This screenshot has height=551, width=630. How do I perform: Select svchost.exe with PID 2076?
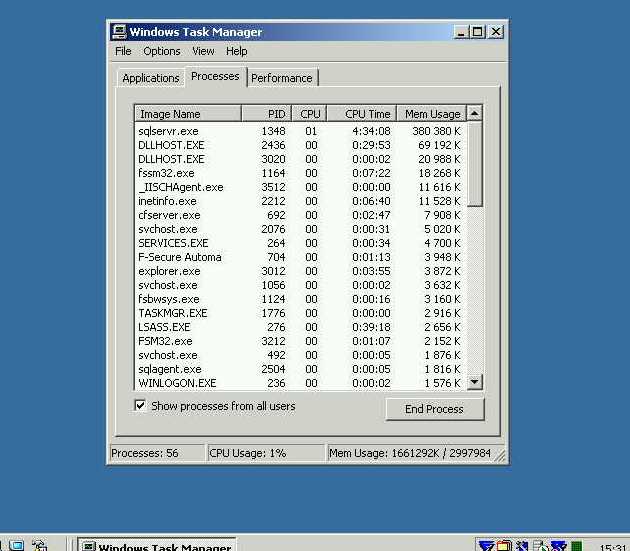[x=300, y=229]
